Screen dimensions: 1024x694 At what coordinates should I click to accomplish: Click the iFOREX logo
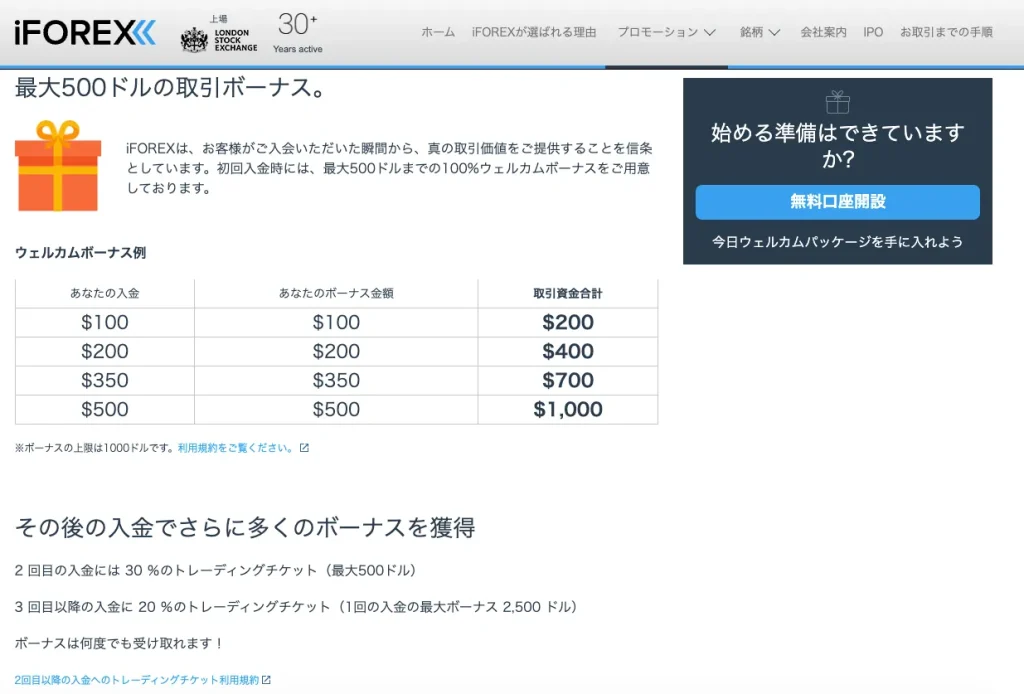(x=85, y=33)
